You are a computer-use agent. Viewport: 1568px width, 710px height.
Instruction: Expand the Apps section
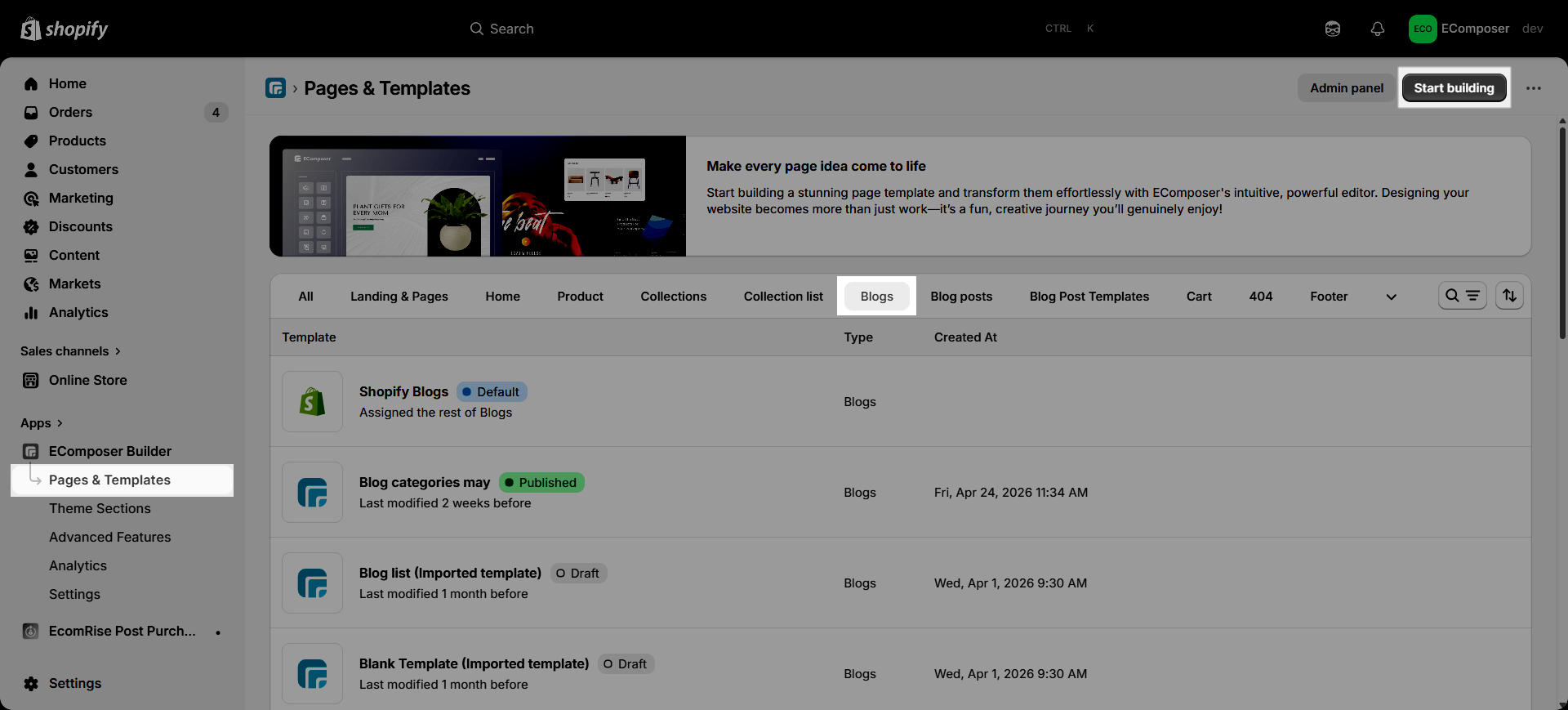pyautogui.click(x=42, y=422)
